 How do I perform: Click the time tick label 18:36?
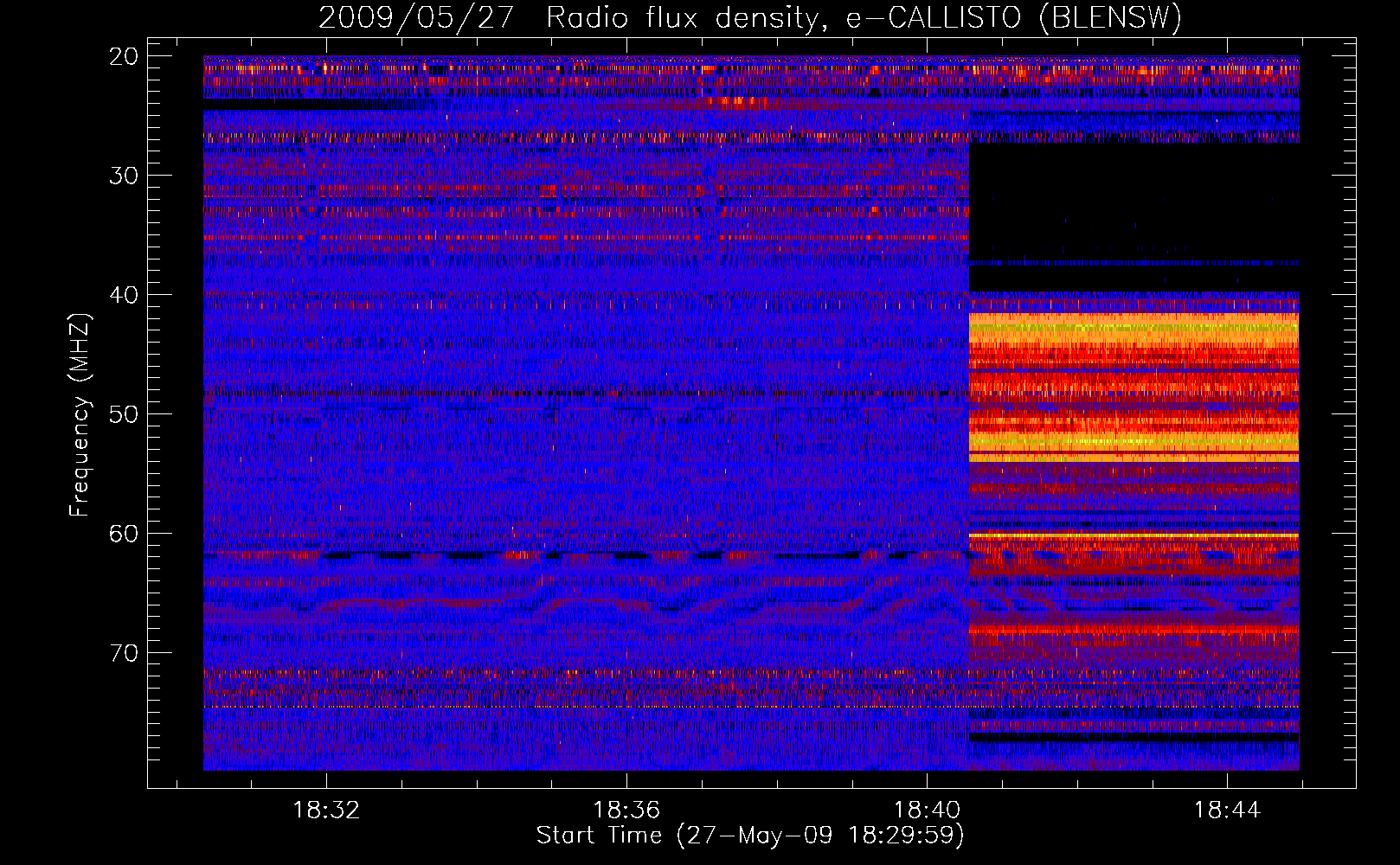626,810
